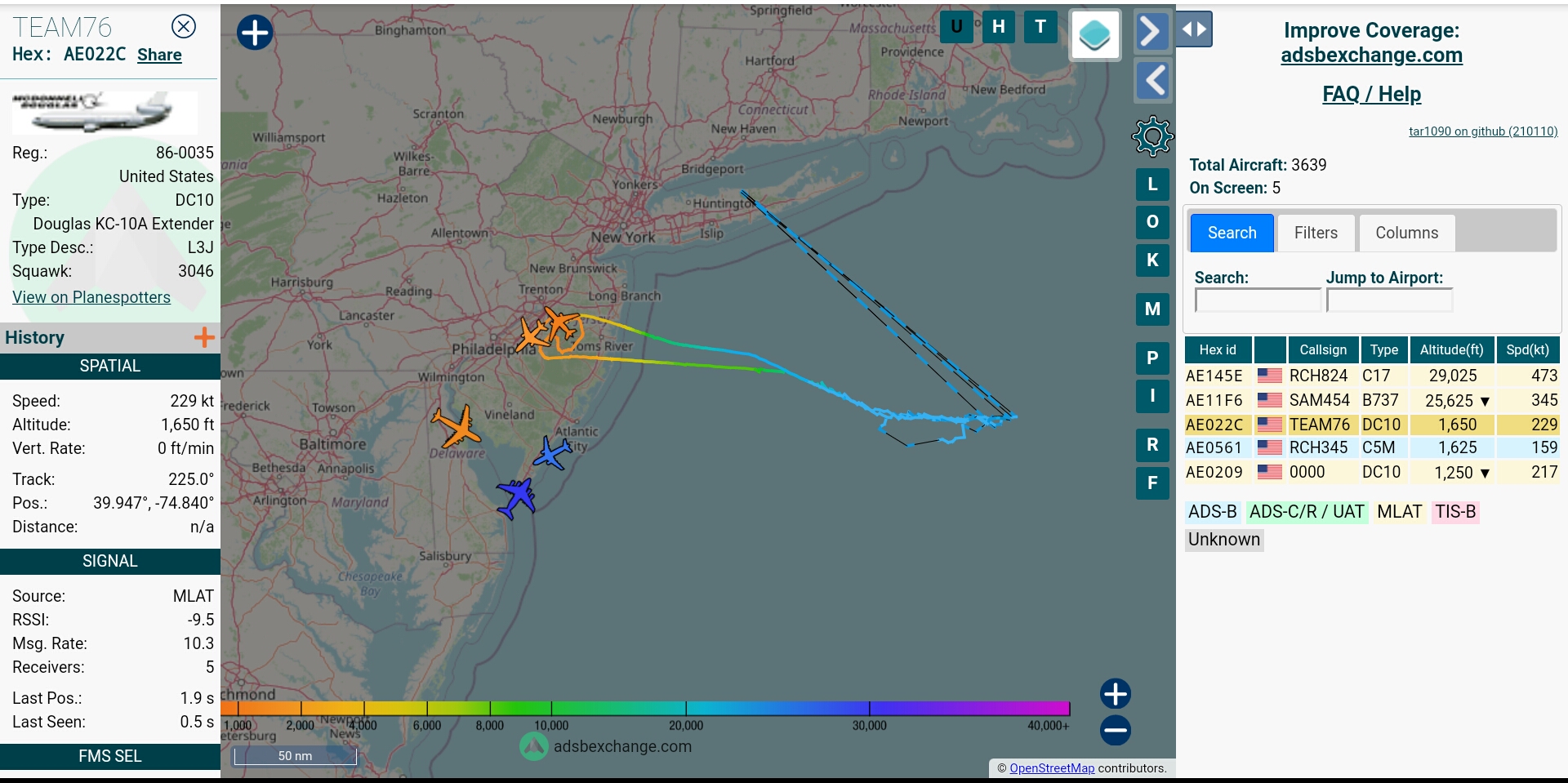The height and width of the screenshot is (783, 1568).
Task: Click the Share link for TEAM76
Action: tap(159, 55)
